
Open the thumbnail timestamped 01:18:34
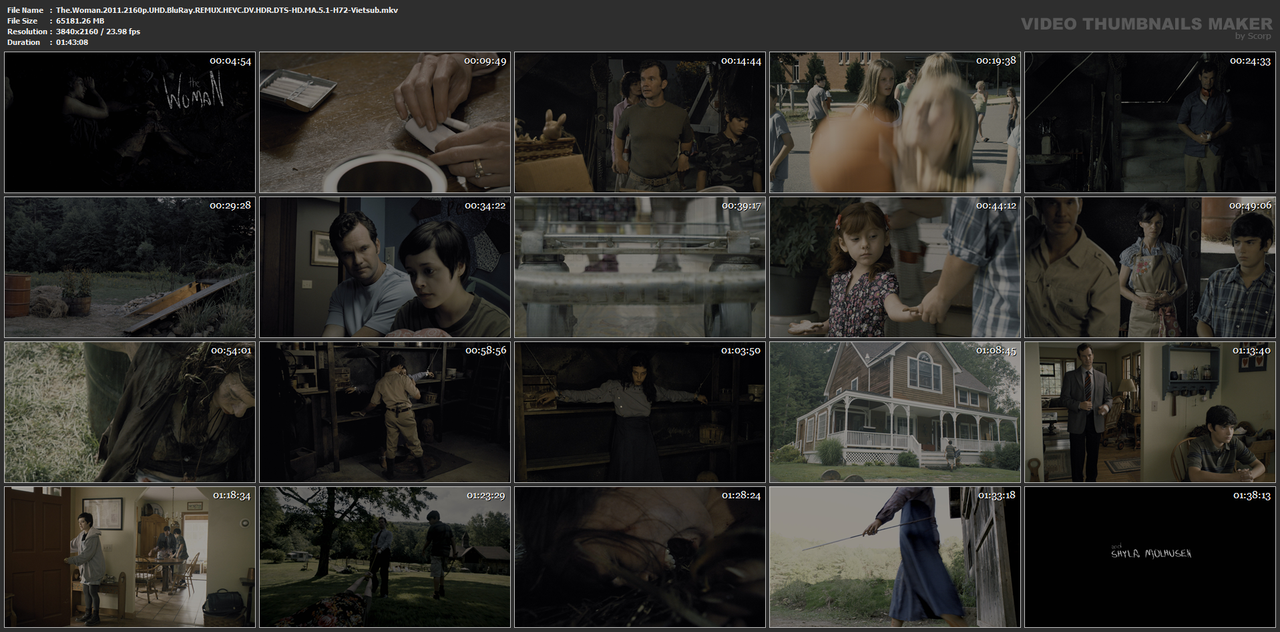[130, 557]
